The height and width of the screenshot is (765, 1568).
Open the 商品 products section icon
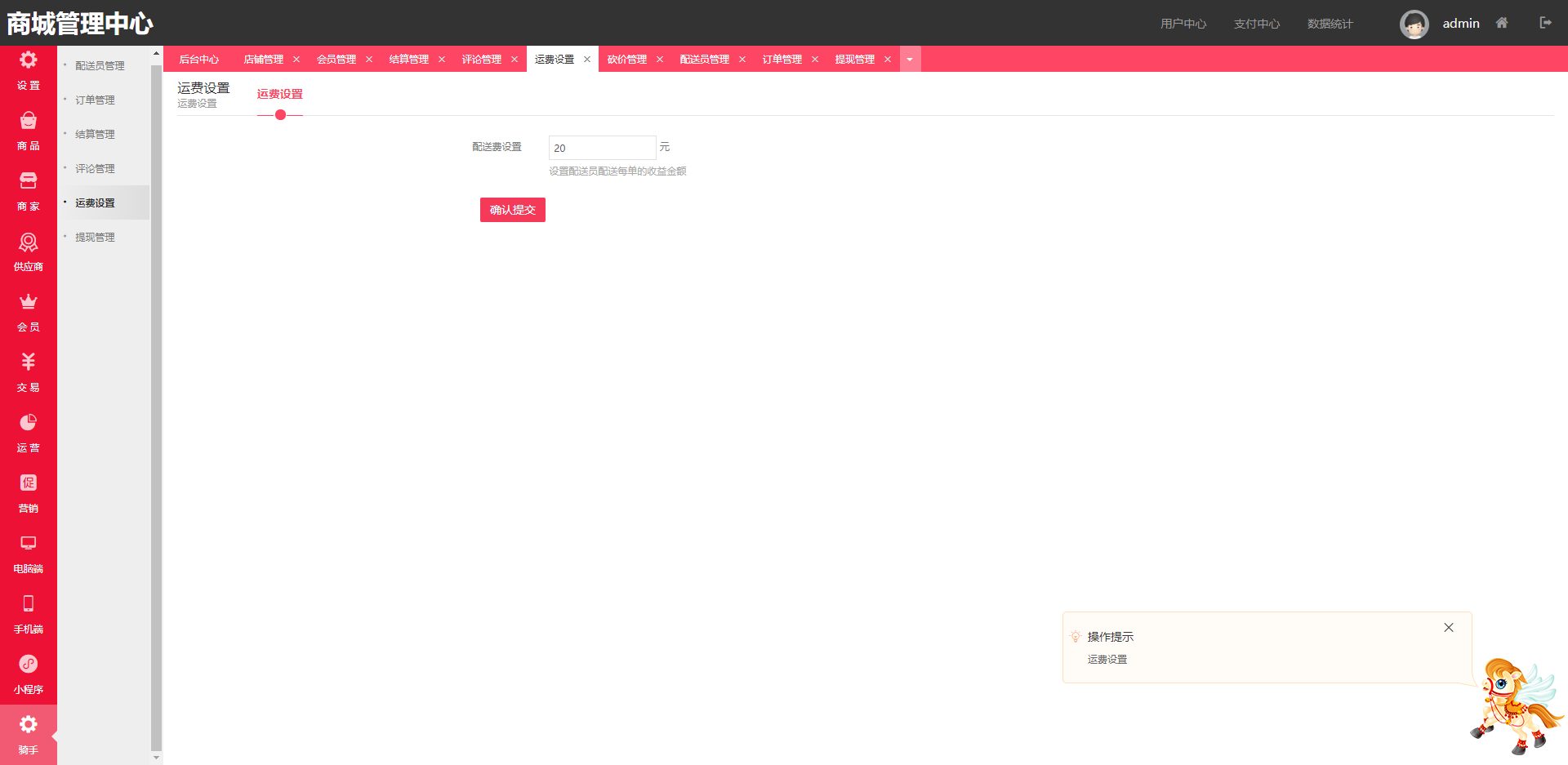click(29, 121)
